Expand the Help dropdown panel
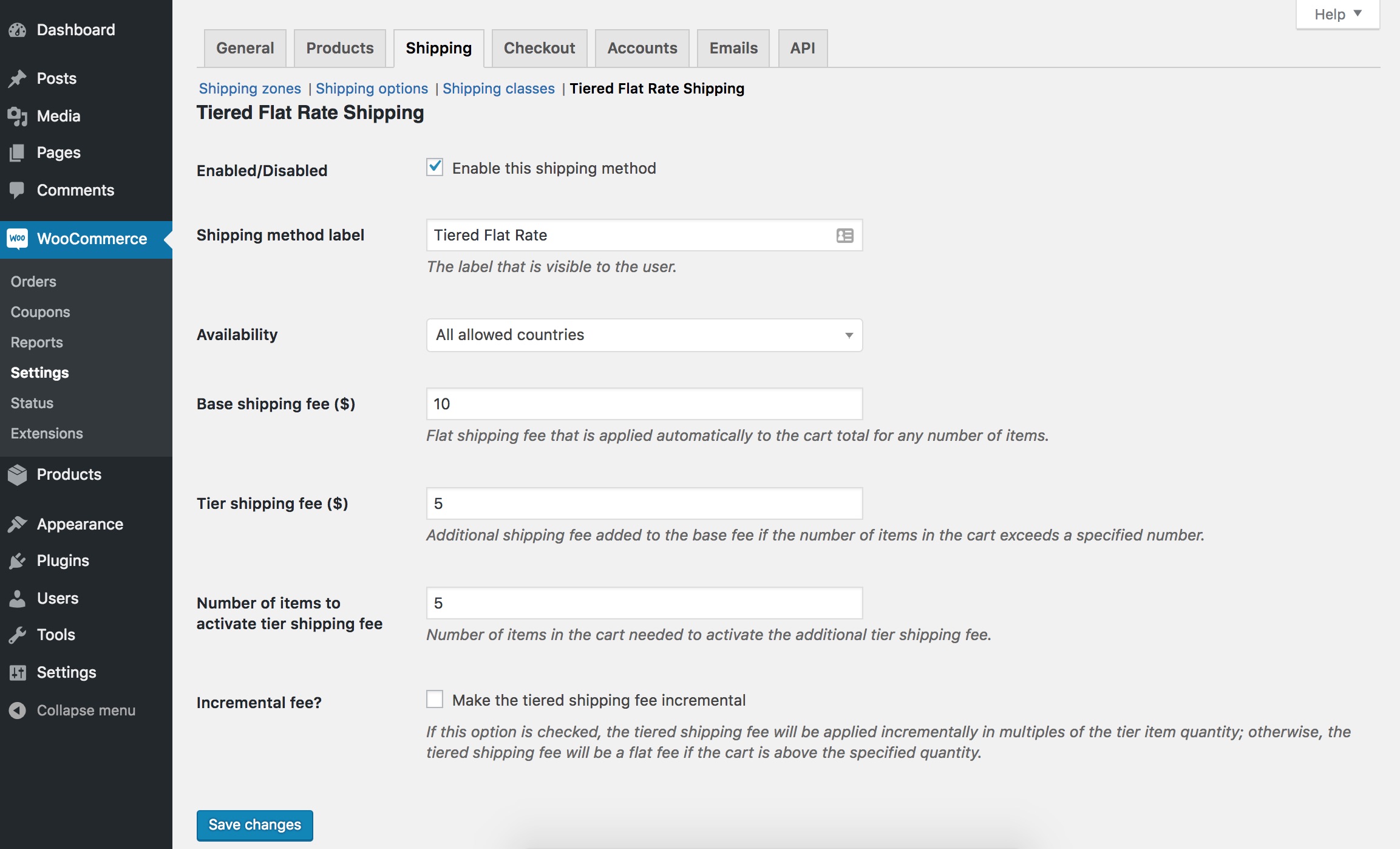The image size is (1400, 849). tap(1337, 14)
